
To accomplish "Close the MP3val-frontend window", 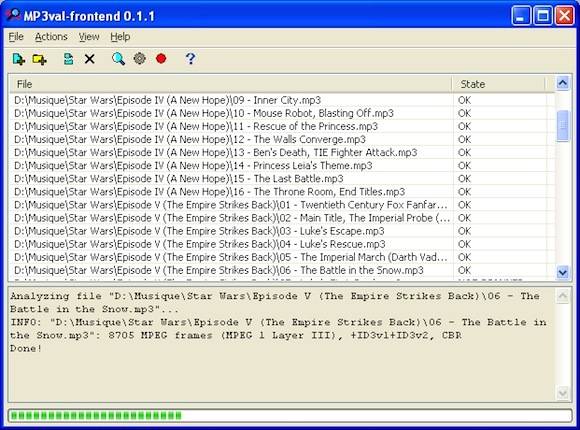I will click(565, 16).
